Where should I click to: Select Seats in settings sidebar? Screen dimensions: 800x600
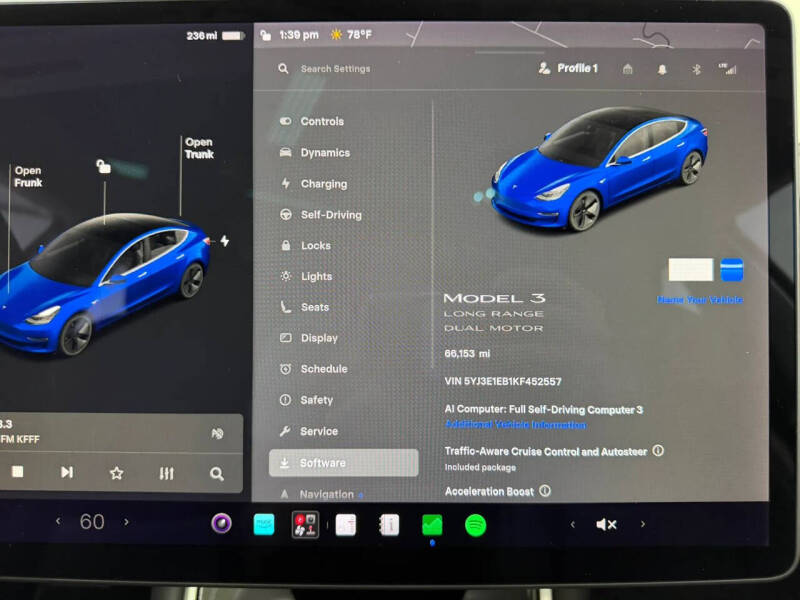click(305, 307)
